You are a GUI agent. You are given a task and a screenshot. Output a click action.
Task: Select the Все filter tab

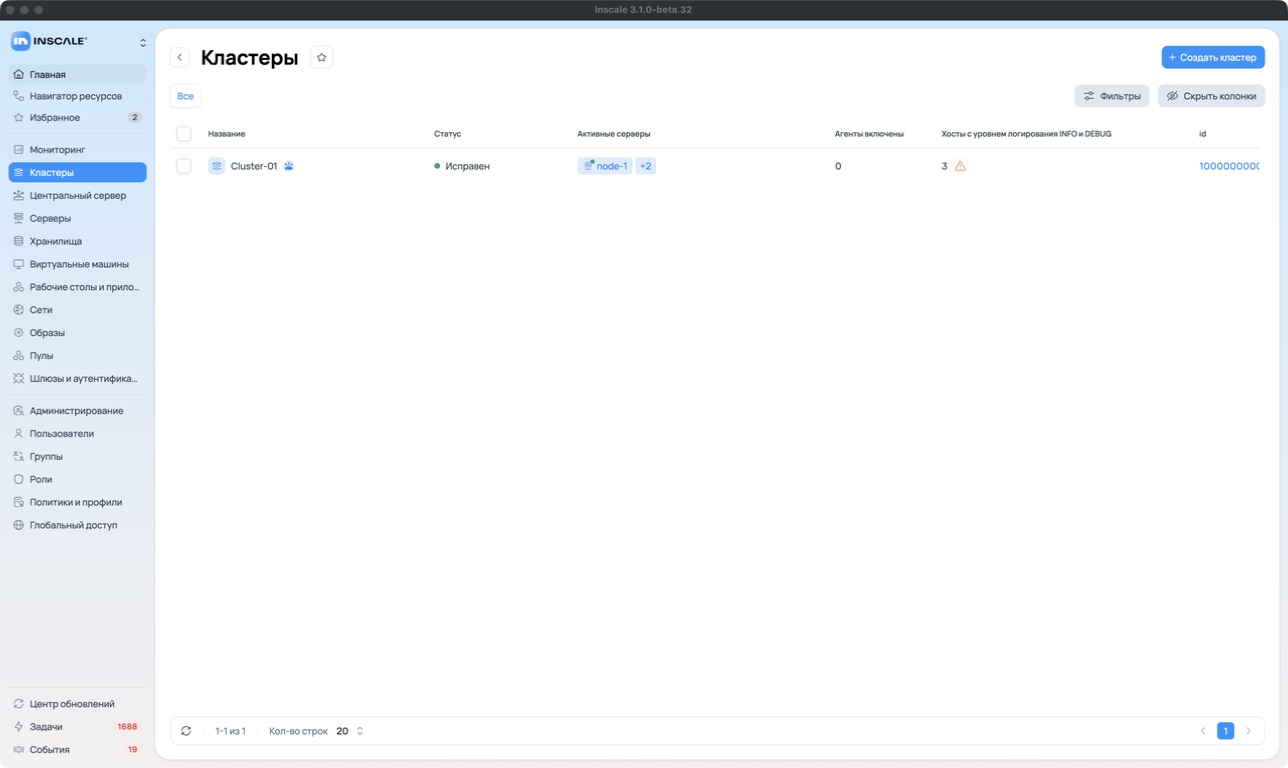coord(185,96)
